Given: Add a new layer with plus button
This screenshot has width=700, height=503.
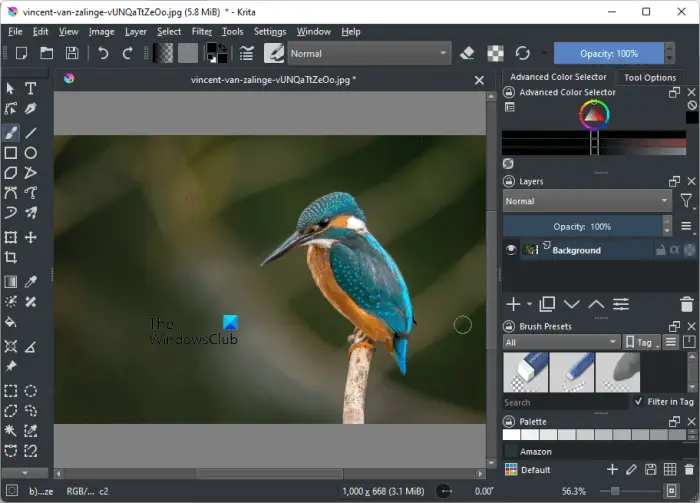Looking at the screenshot, I should coord(514,304).
